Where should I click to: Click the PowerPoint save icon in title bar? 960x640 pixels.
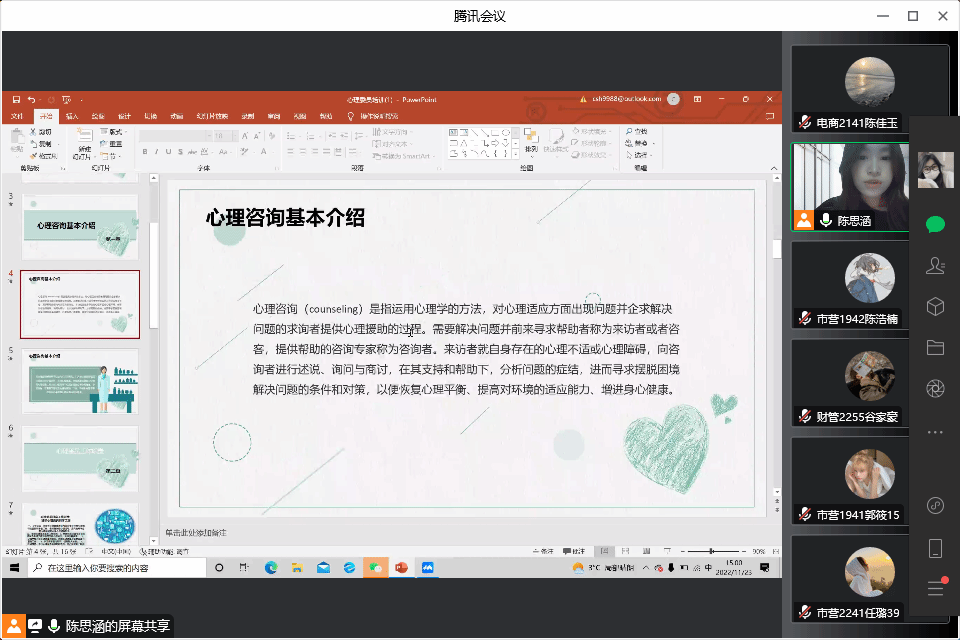[16, 100]
